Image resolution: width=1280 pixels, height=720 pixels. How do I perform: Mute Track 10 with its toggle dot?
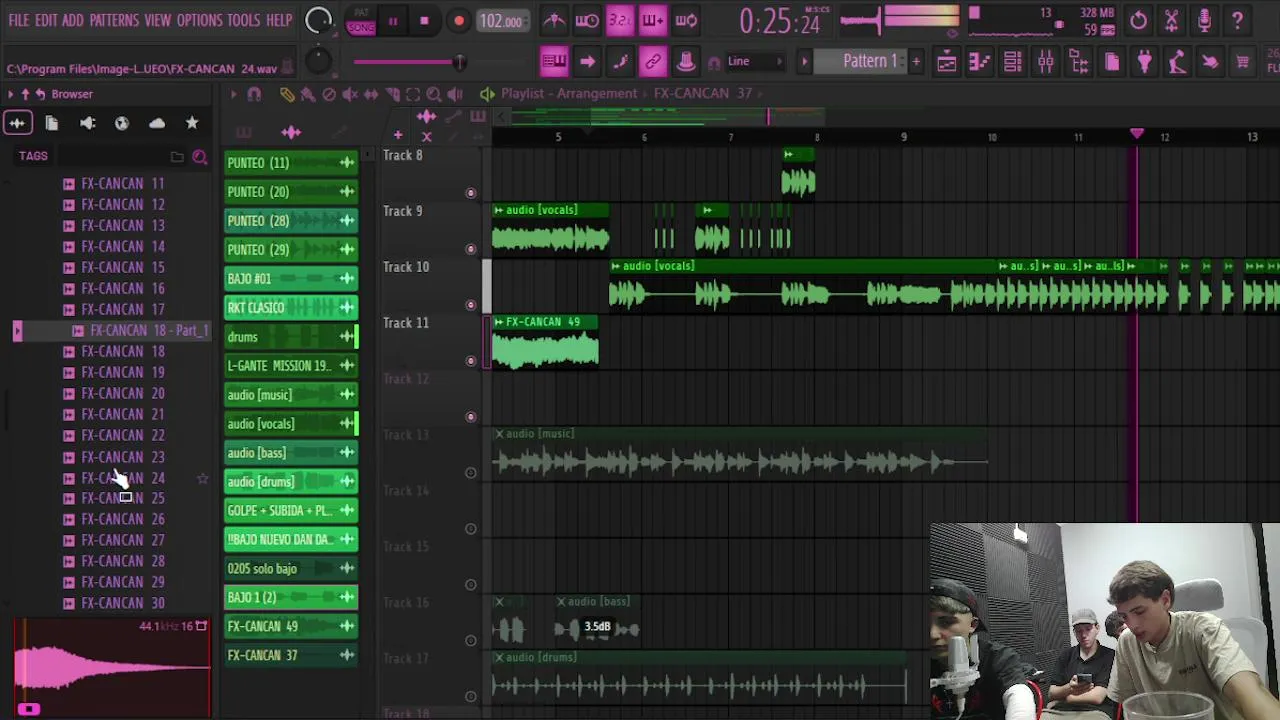471,305
